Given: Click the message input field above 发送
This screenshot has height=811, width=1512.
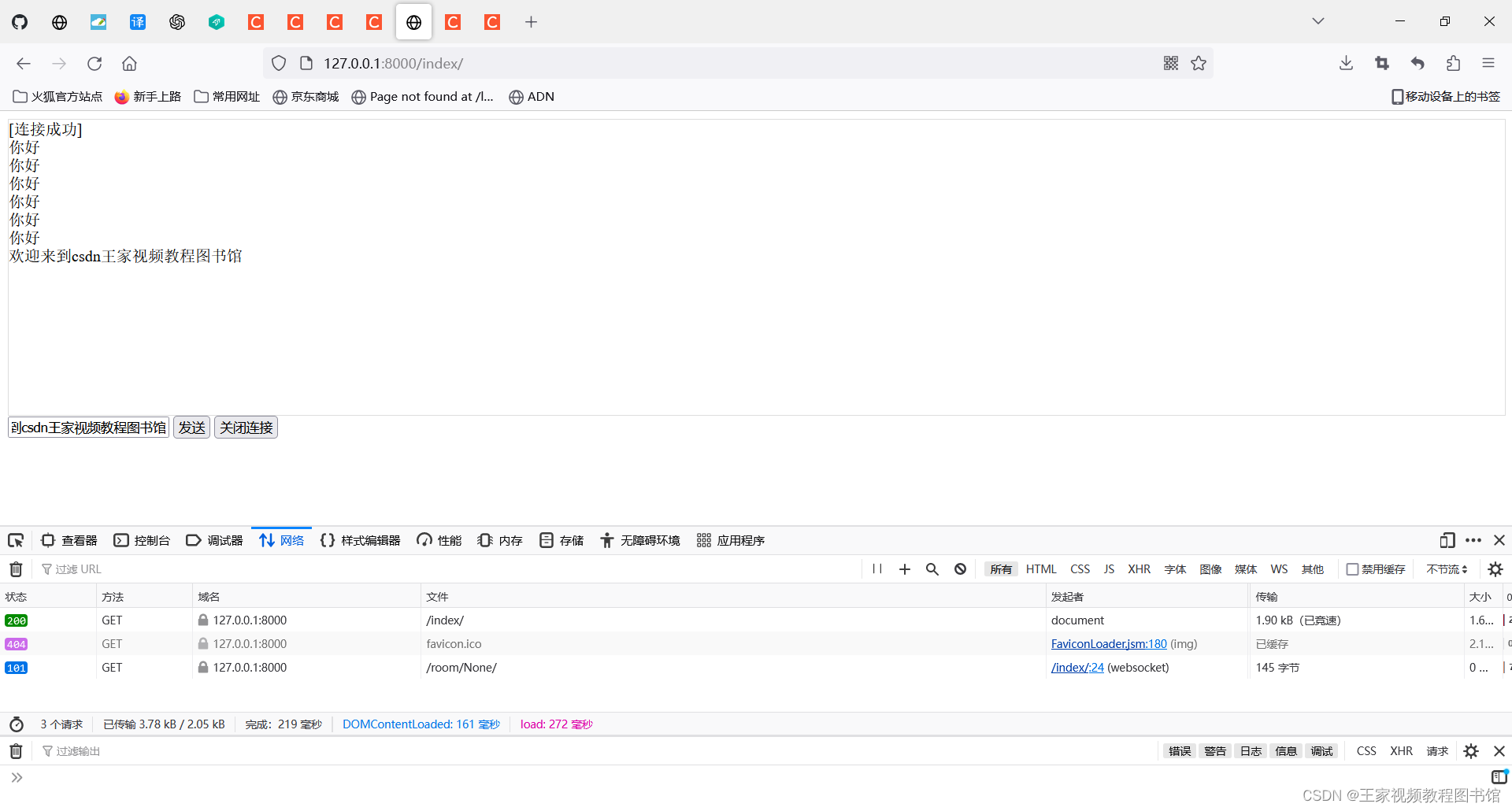Looking at the screenshot, I should click(87, 427).
